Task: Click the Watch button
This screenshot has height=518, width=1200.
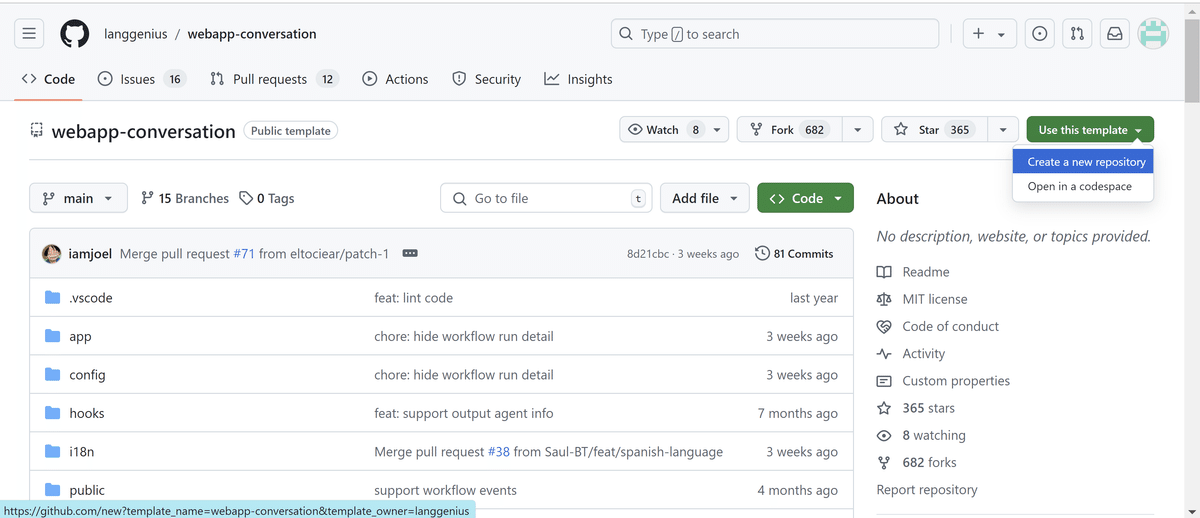Action: point(674,130)
